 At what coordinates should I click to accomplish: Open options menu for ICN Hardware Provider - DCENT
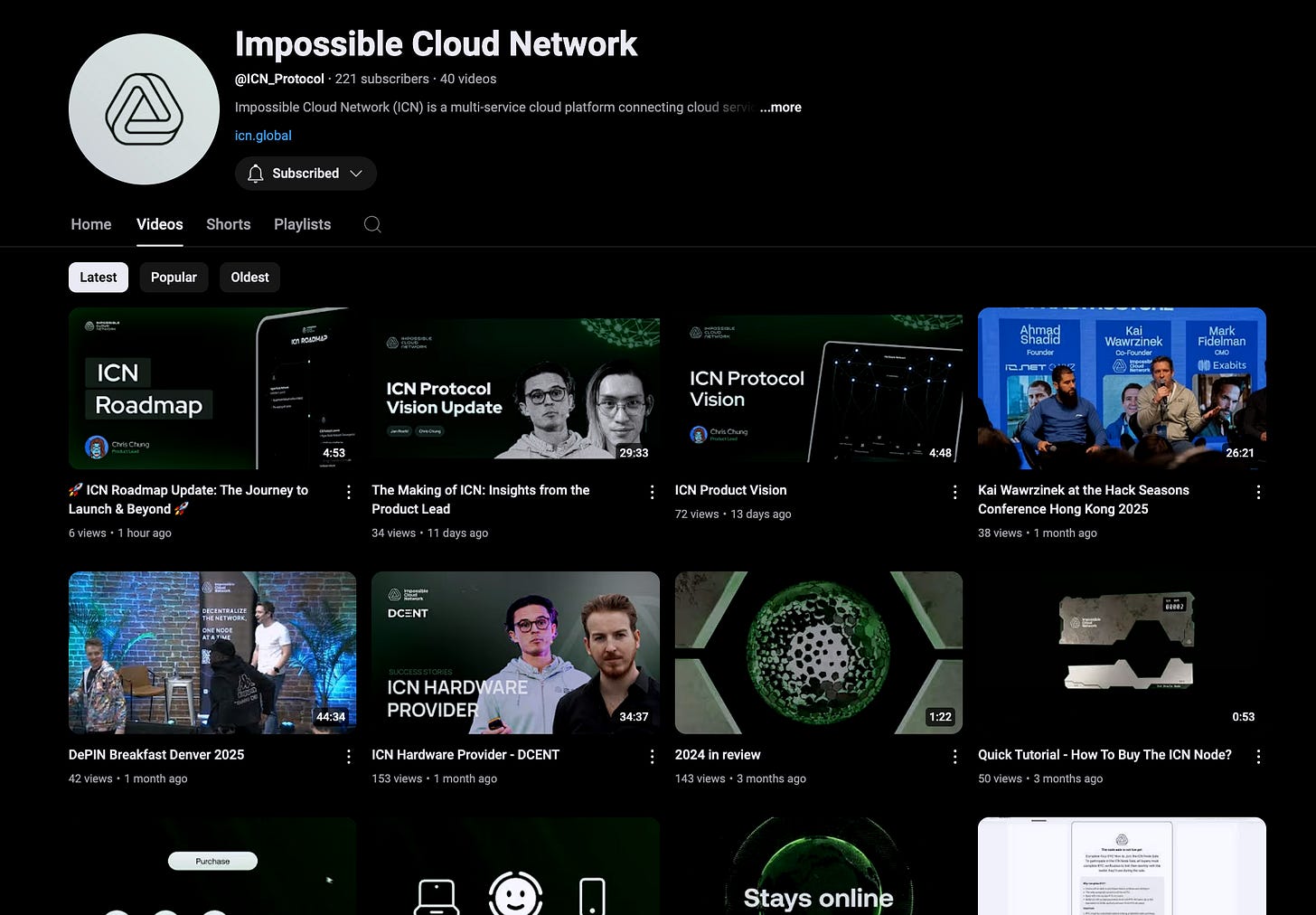[x=652, y=756]
